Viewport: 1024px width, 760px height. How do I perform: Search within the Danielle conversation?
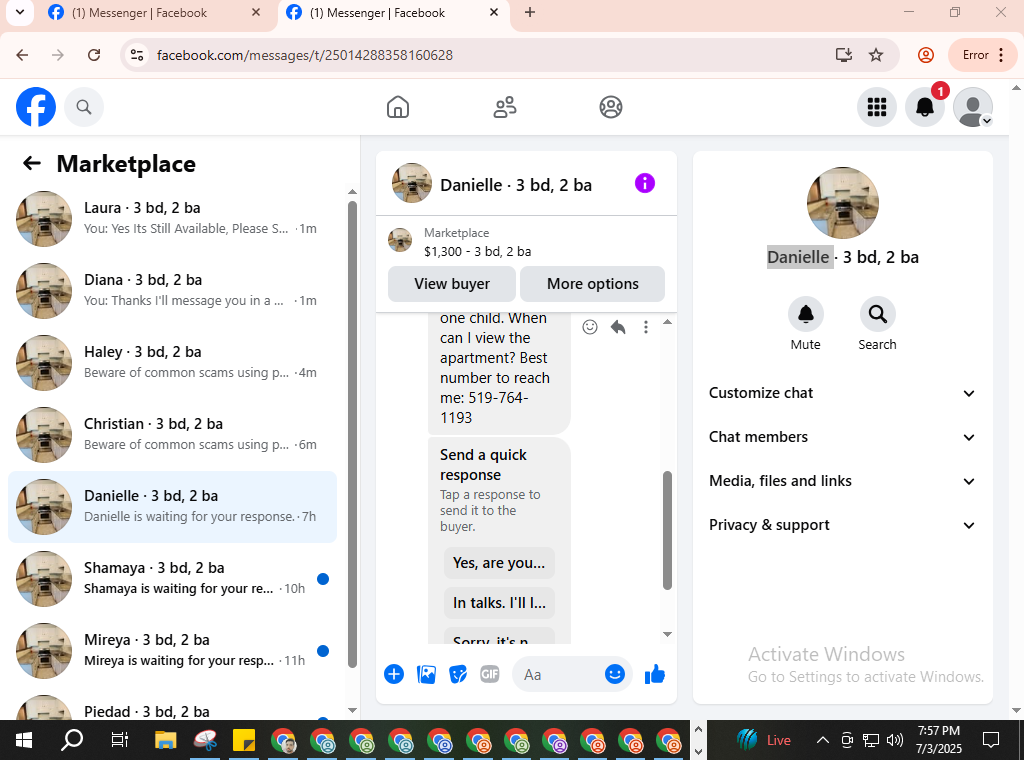[877, 325]
